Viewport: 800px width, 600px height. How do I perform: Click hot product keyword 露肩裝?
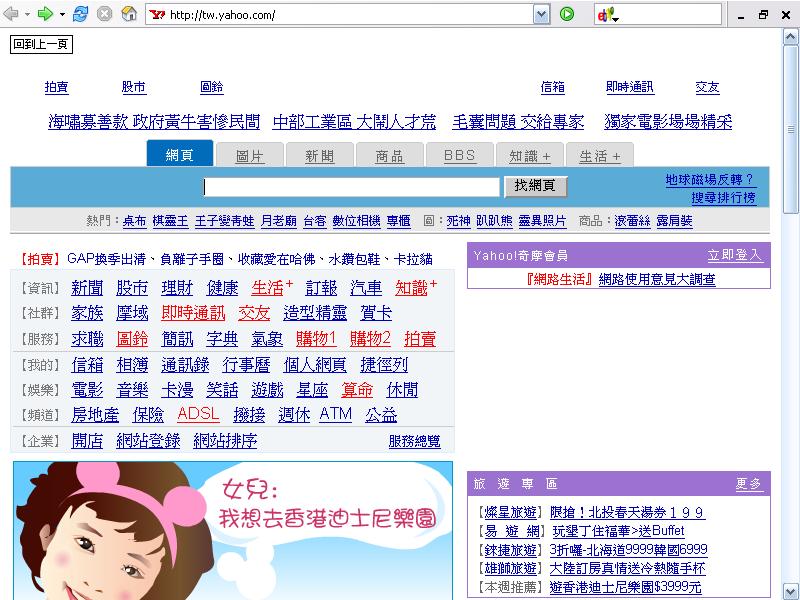click(674, 221)
